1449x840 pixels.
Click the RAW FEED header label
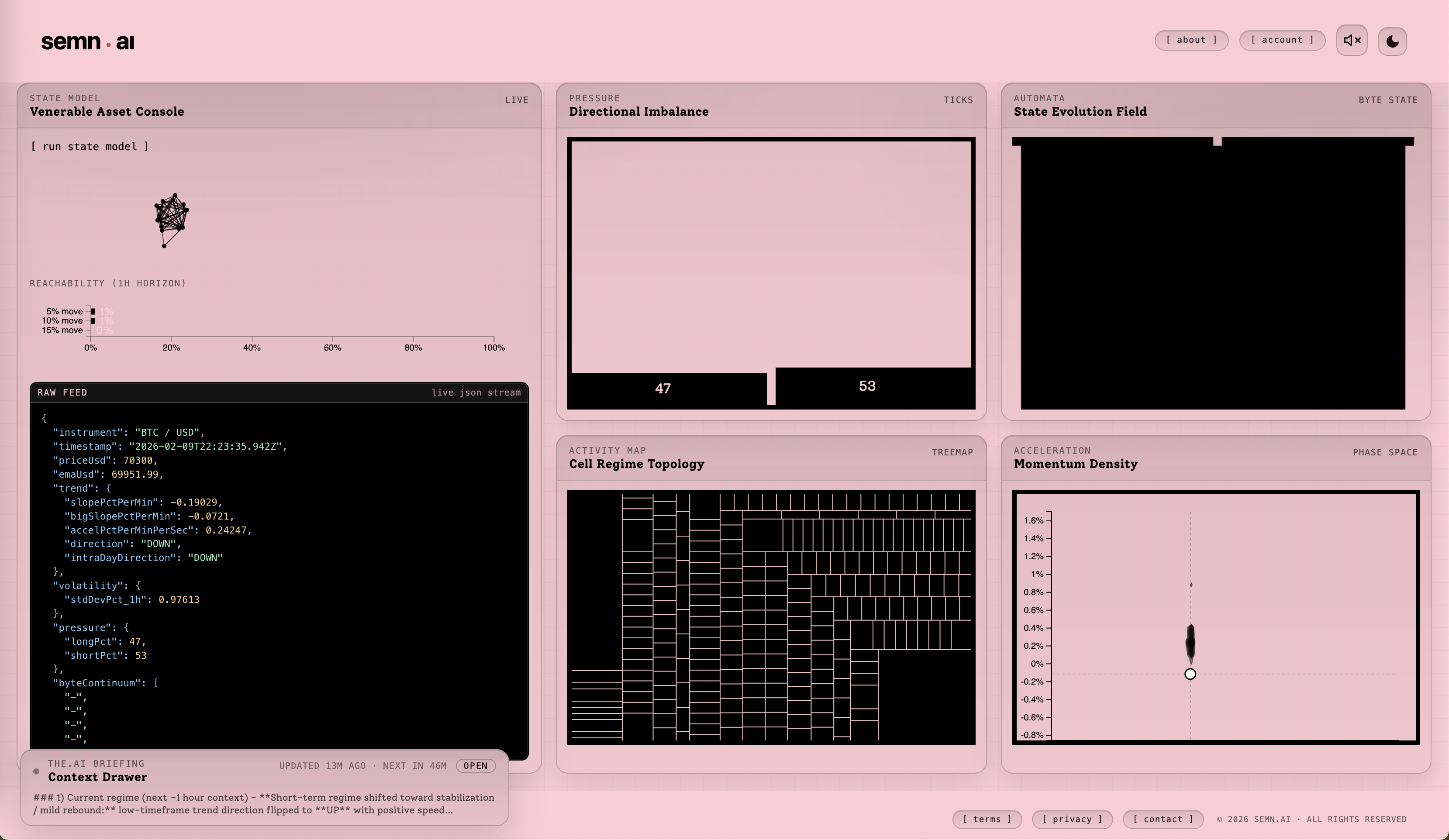62,392
